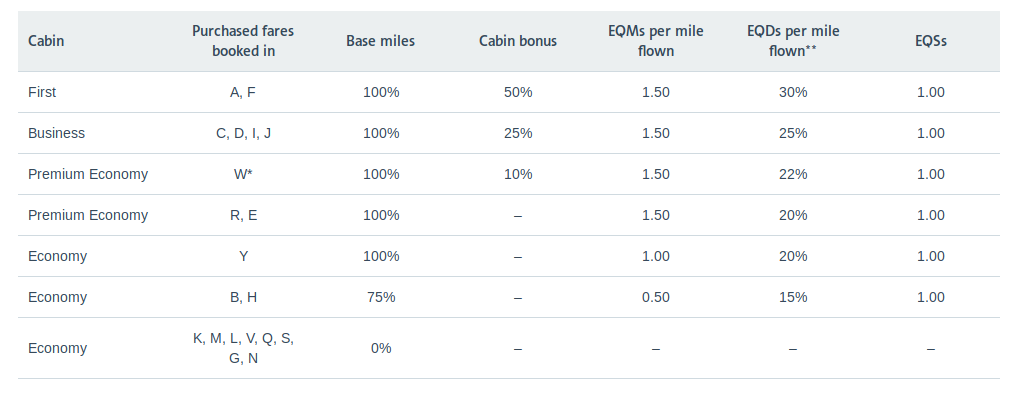Select the W* fare class cell
The image size is (1017, 397).
(x=243, y=174)
